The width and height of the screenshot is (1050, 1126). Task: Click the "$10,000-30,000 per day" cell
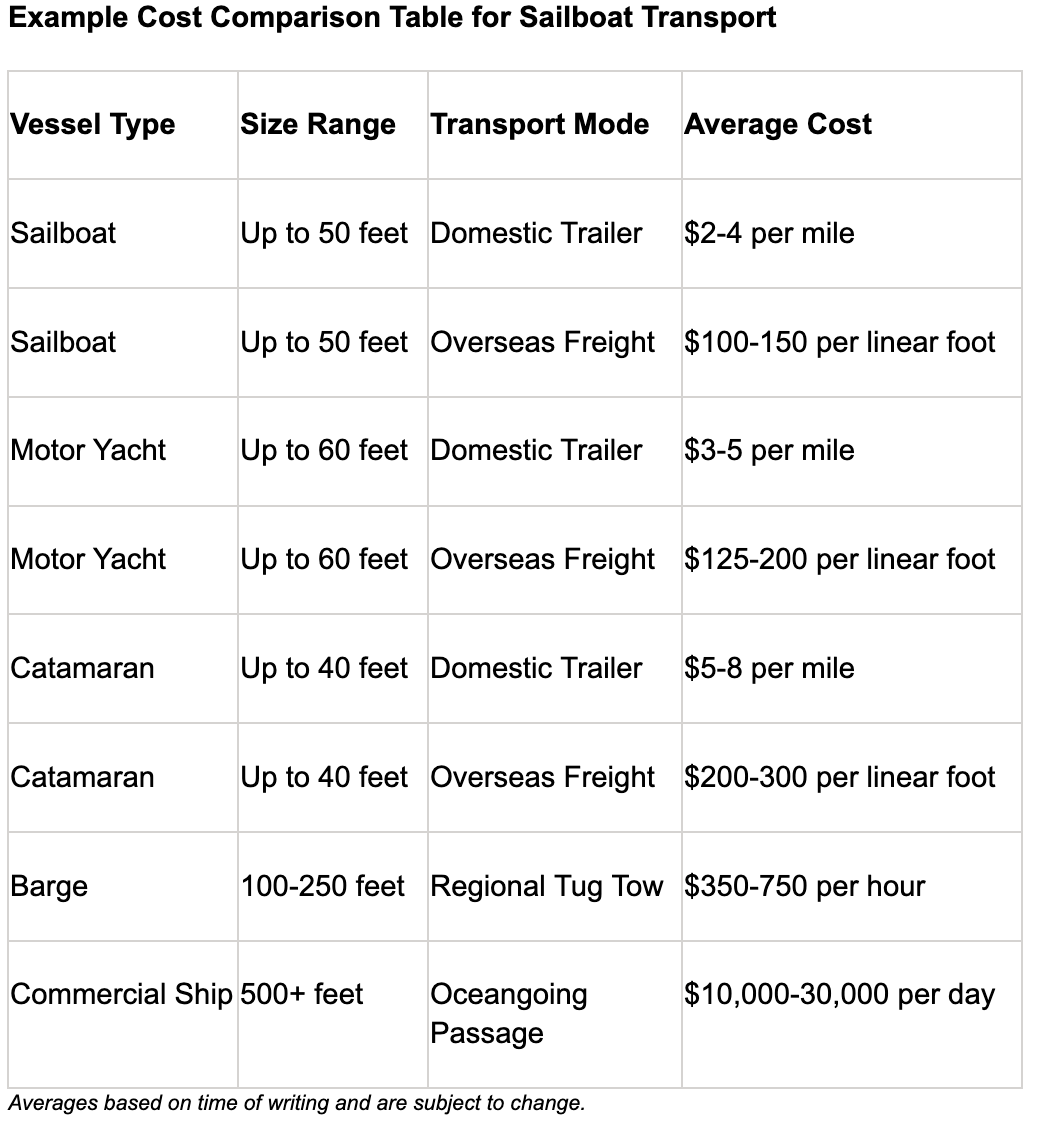tap(840, 994)
